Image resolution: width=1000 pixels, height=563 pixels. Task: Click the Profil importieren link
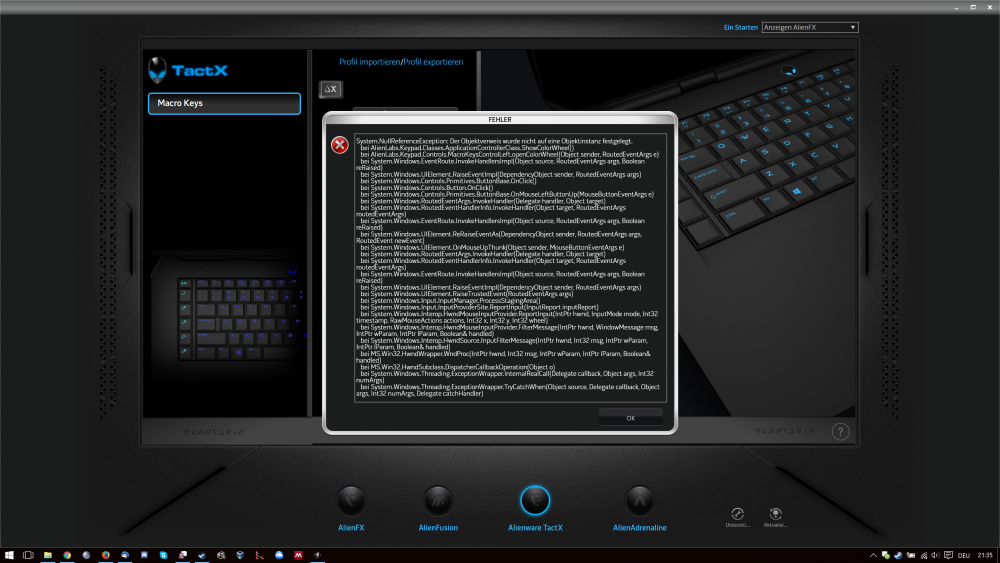(x=369, y=62)
